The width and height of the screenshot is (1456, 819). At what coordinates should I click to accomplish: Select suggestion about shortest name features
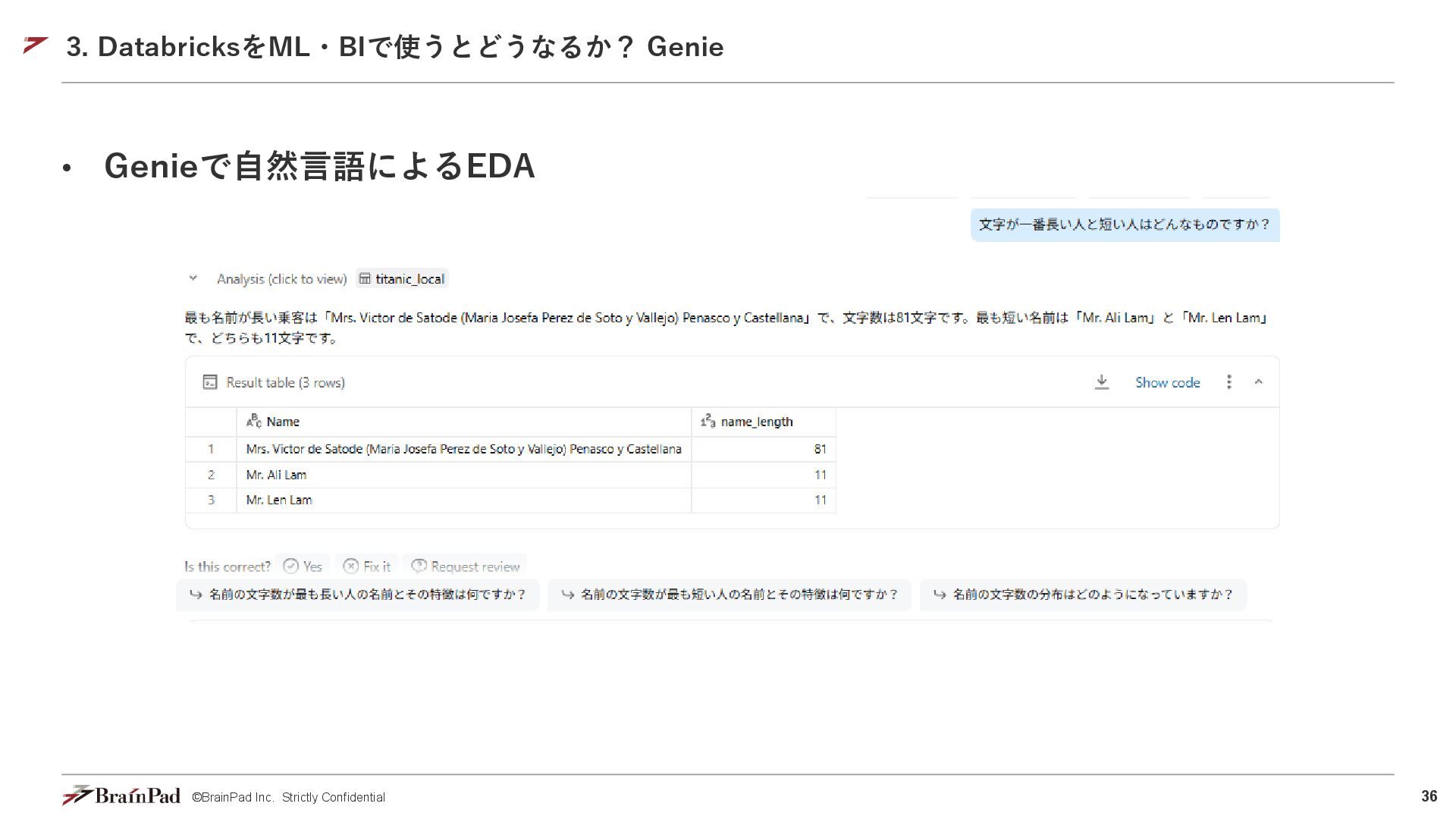click(729, 595)
